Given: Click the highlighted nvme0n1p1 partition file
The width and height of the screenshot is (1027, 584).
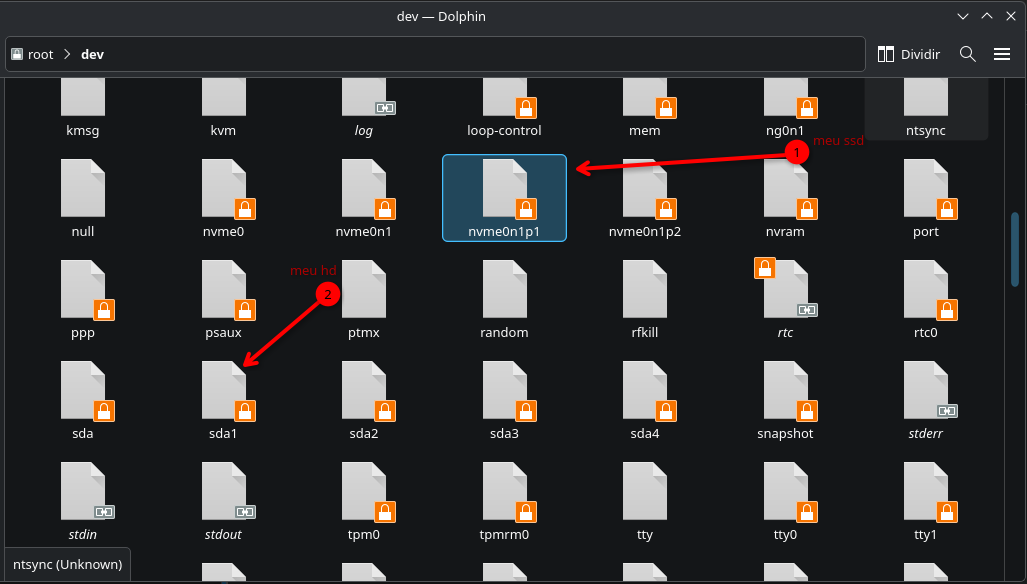Looking at the screenshot, I should 504,198.
